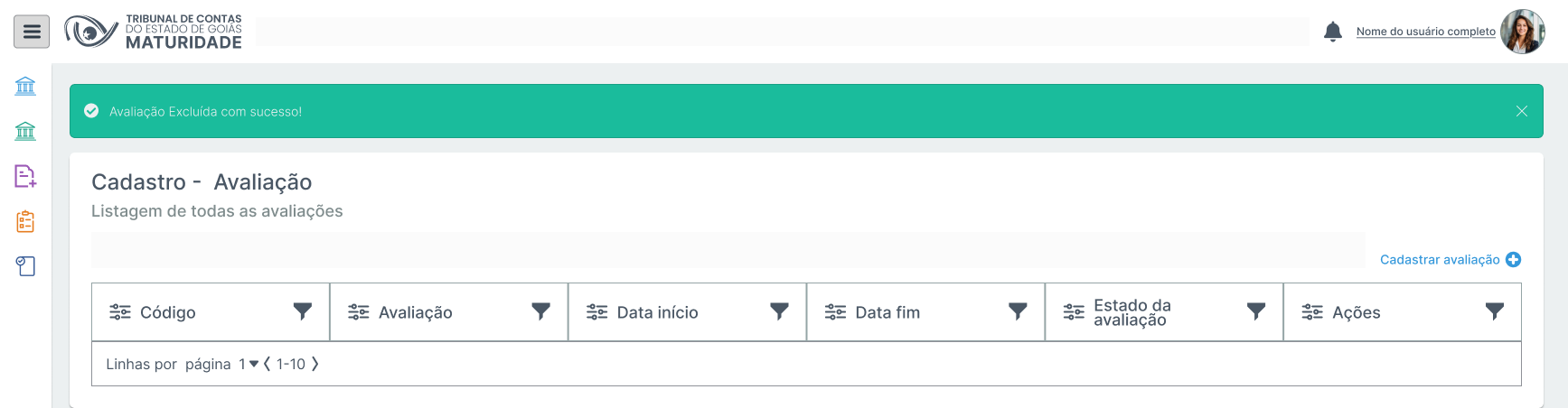Expand the rows per page dropdown

tap(253, 365)
